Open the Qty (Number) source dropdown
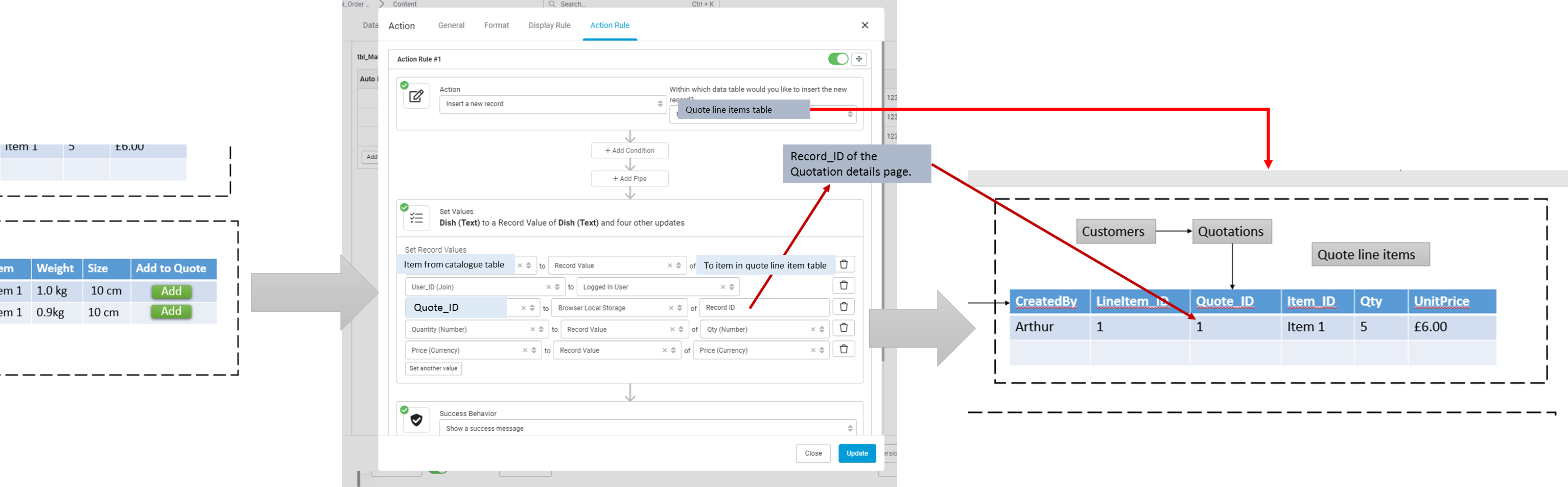The width and height of the screenshot is (1568, 487). [x=822, y=330]
